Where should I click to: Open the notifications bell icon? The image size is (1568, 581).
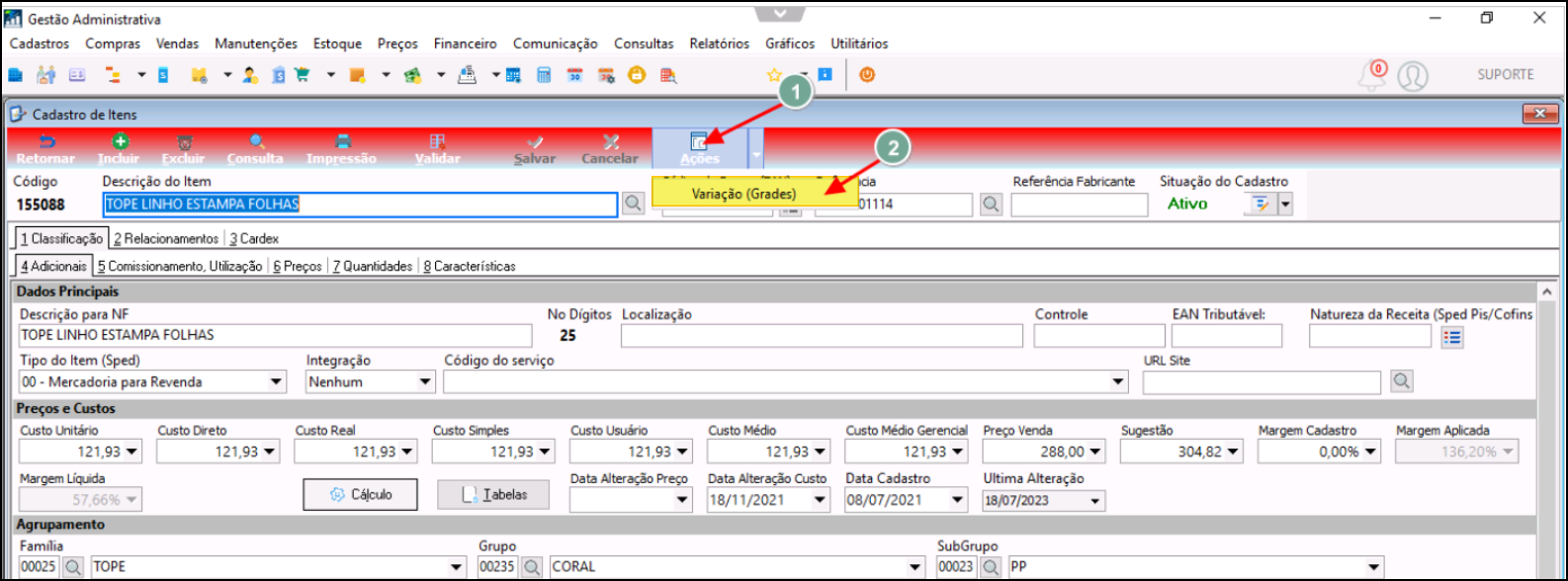click(x=1371, y=75)
